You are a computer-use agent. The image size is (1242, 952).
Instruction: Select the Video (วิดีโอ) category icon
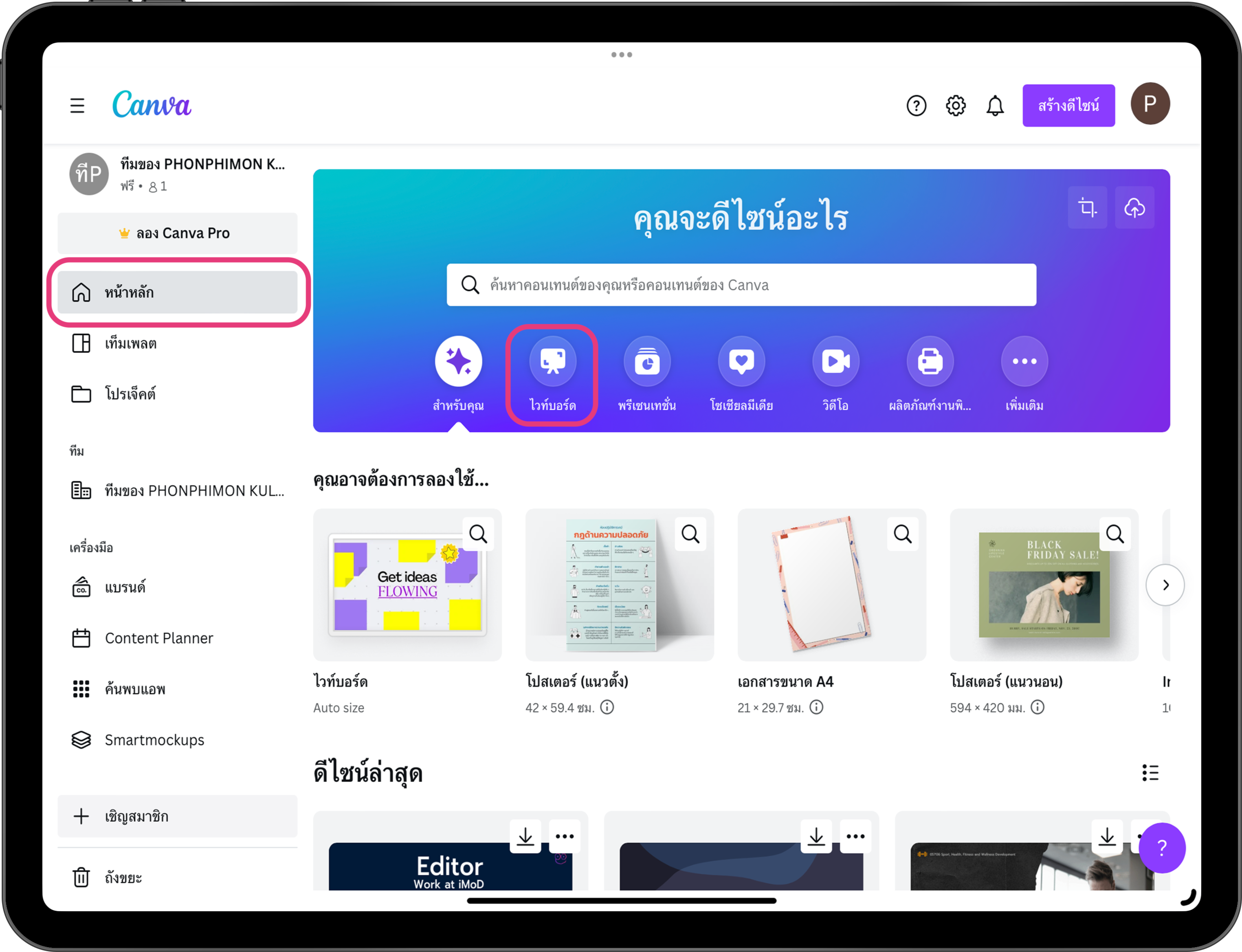835,362
